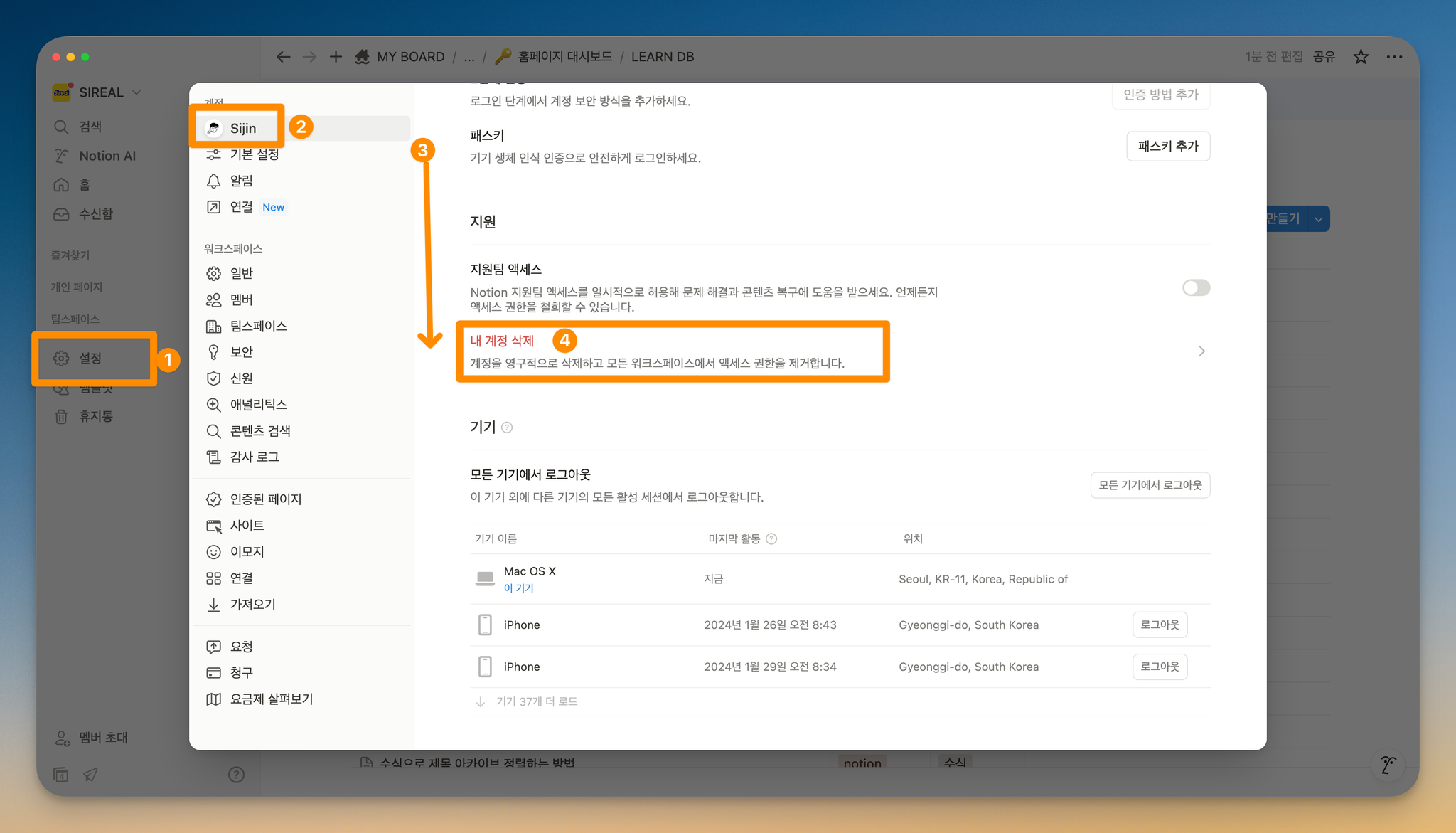Click LEARN DB breadcrumb

pos(663,57)
